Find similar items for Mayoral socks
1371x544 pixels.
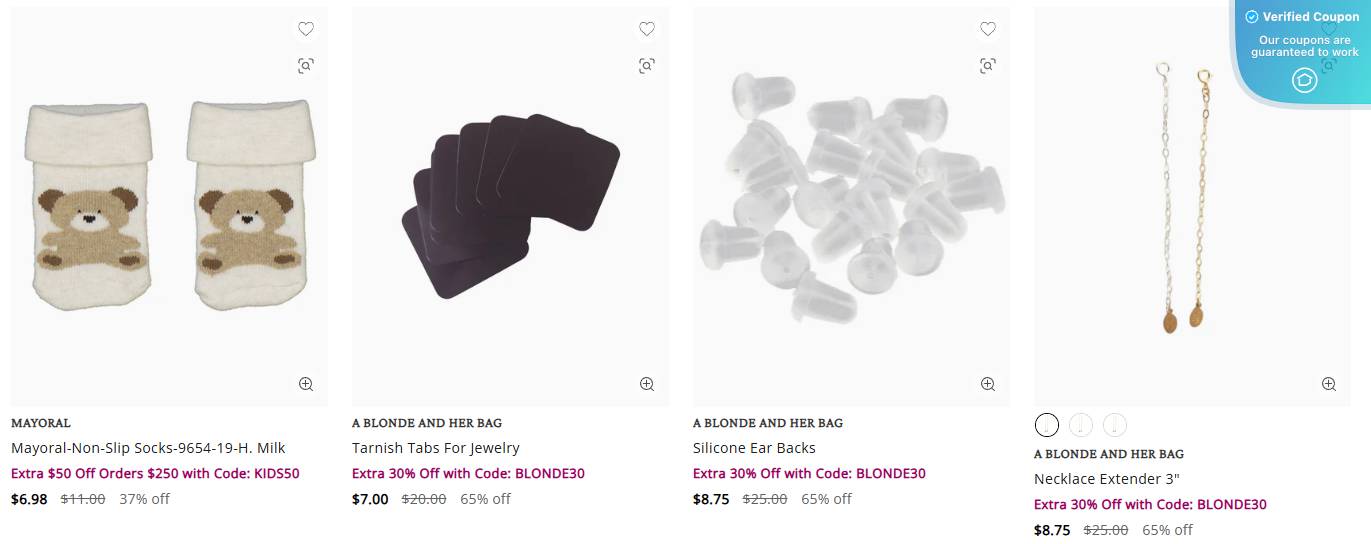[x=306, y=66]
